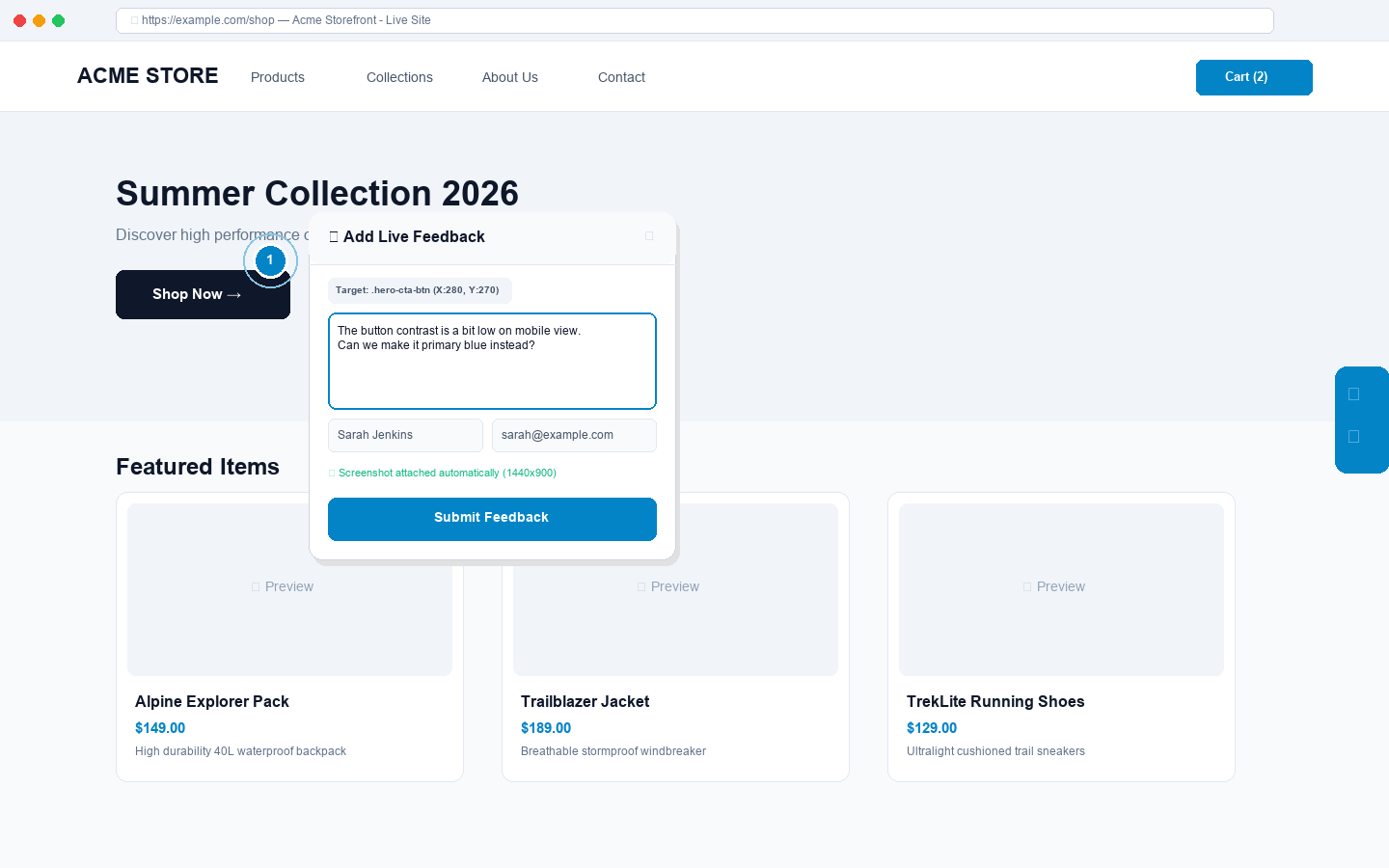Click 'Ultralight cushioned trail sneakers' description
Screen dimensions: 1389x868
tap(995, 751)
